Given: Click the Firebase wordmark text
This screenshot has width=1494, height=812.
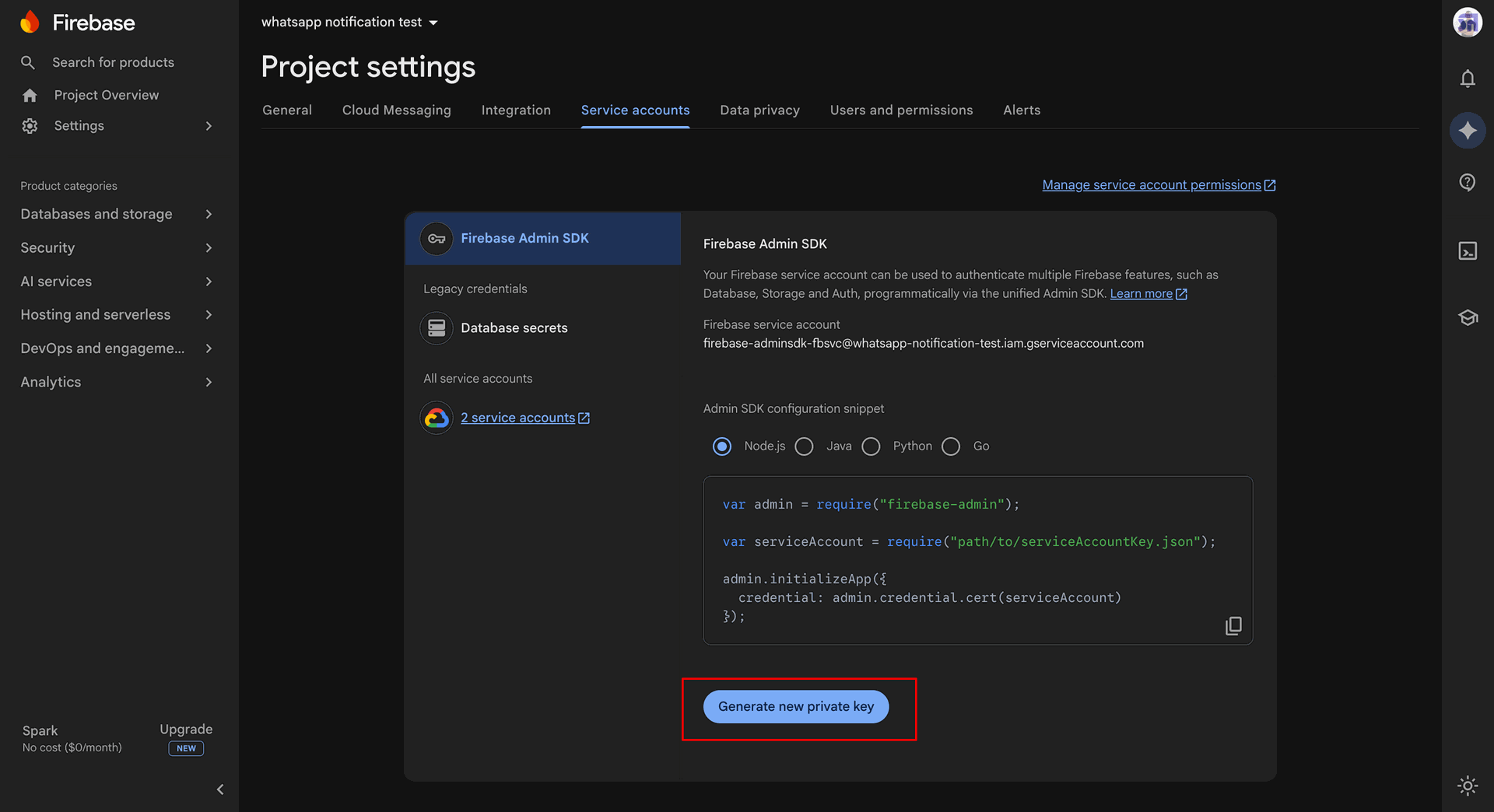Looking at the screenshot, I should tap(93, 23).
